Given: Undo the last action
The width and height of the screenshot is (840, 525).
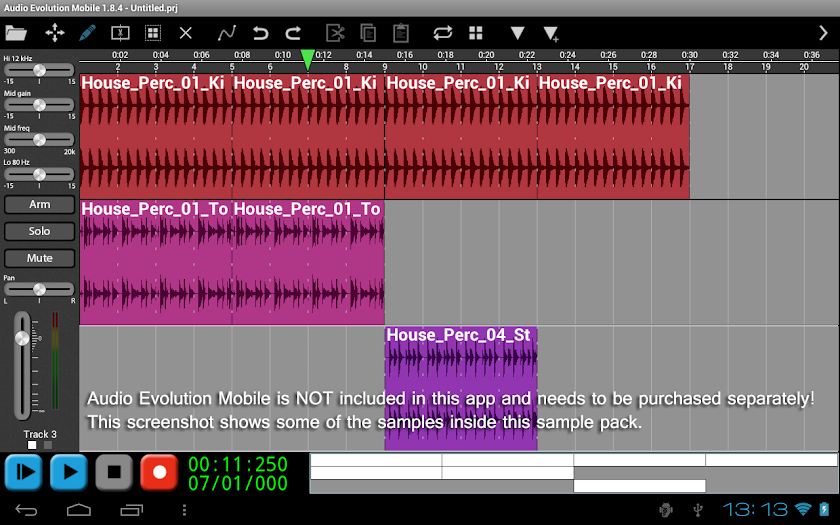Looking at the screenshot, I should click(260, 33).
